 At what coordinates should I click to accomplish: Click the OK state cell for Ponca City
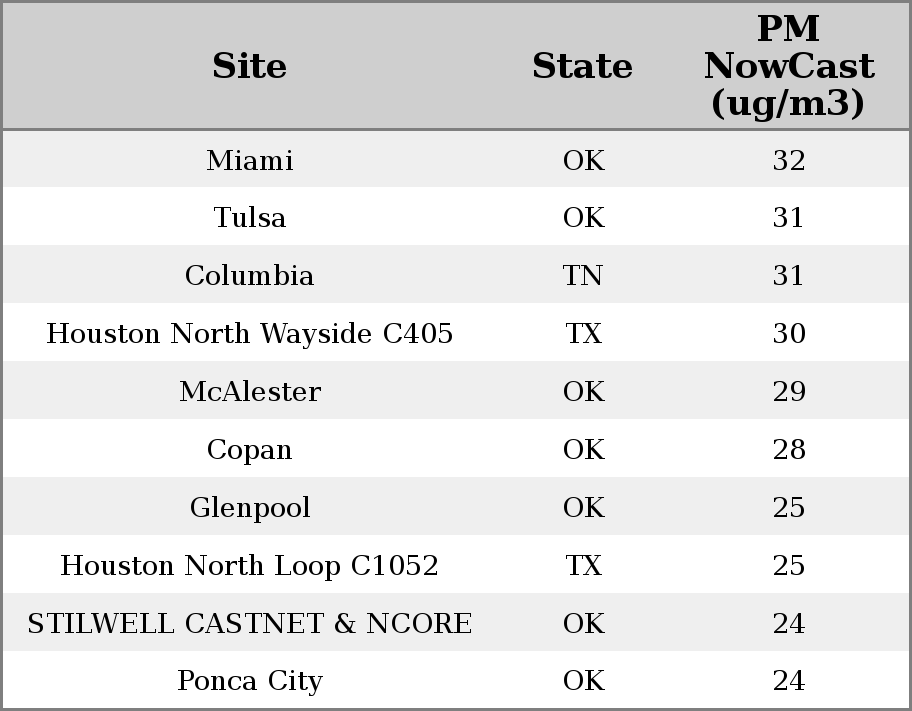583,681
